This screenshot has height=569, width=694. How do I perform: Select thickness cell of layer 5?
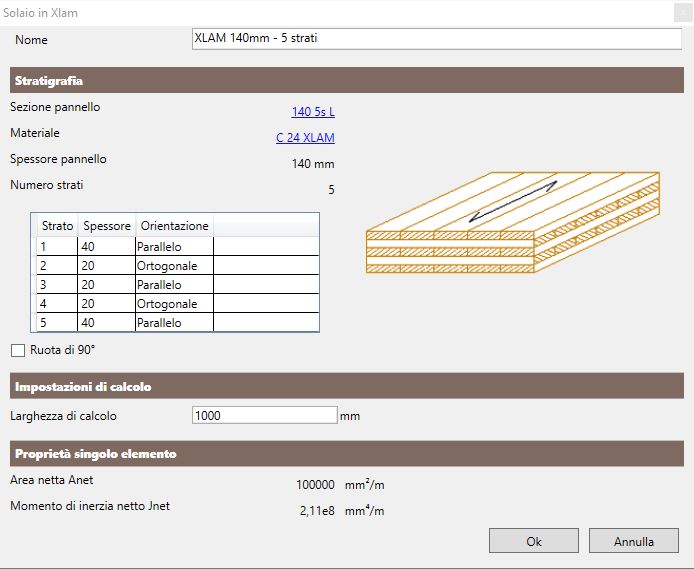point(107,323)
